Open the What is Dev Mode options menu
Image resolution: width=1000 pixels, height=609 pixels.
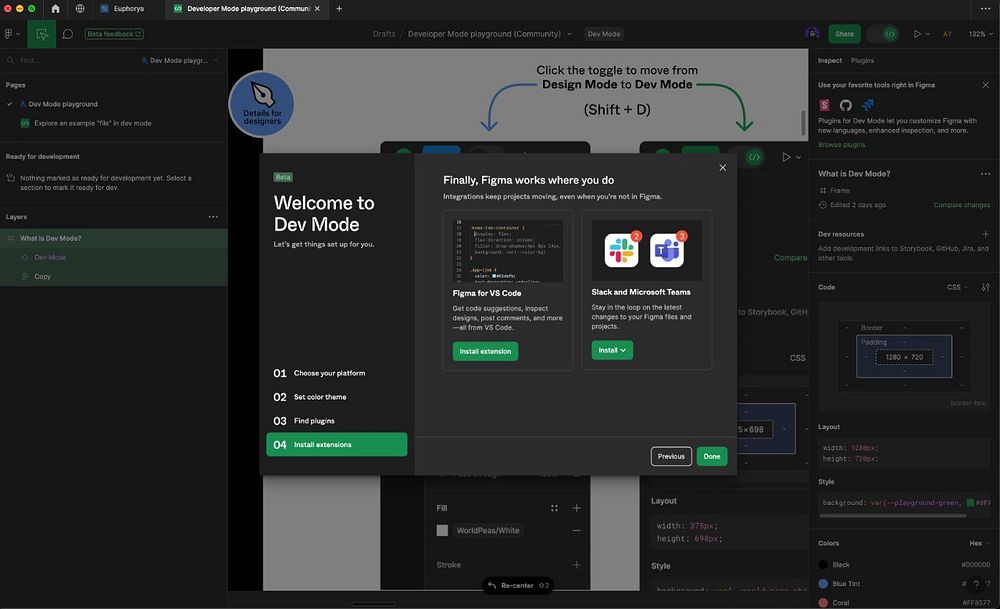click(x=985, y=173)
